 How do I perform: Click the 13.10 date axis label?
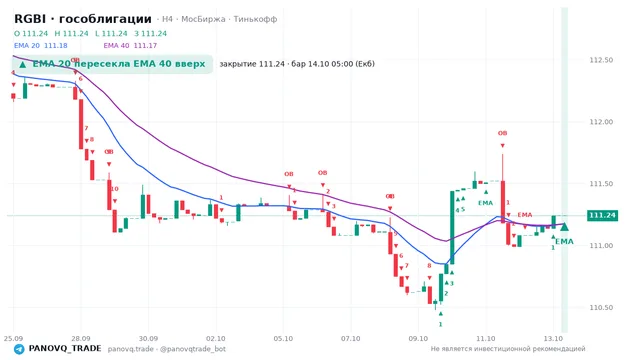click(x=553, y=338)
